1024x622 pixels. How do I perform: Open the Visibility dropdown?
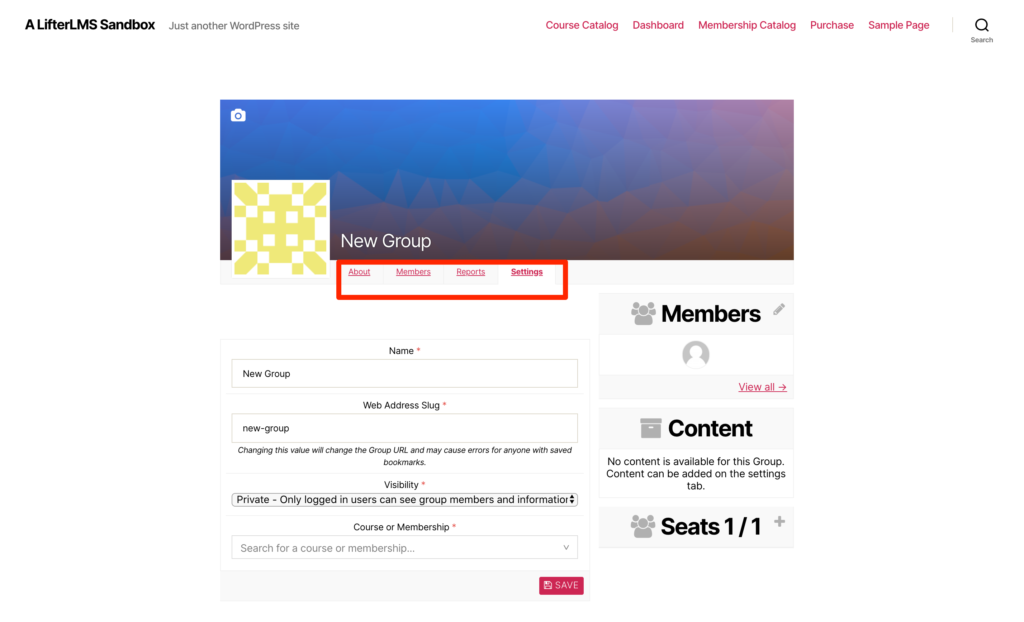pyautogui.click(x=404, y=500)
